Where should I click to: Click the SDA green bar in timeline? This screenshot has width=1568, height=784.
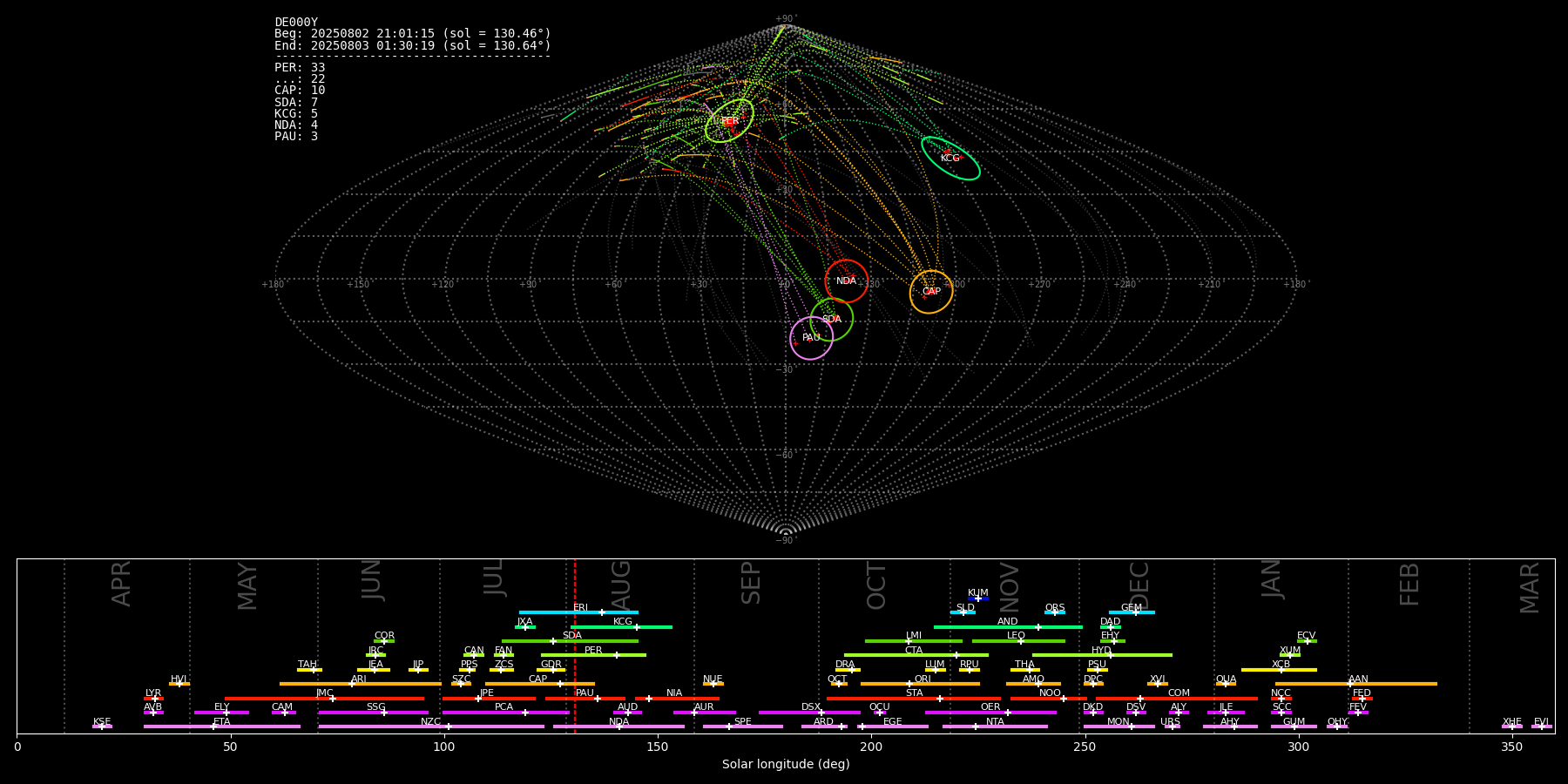click(x=570, y=641)
